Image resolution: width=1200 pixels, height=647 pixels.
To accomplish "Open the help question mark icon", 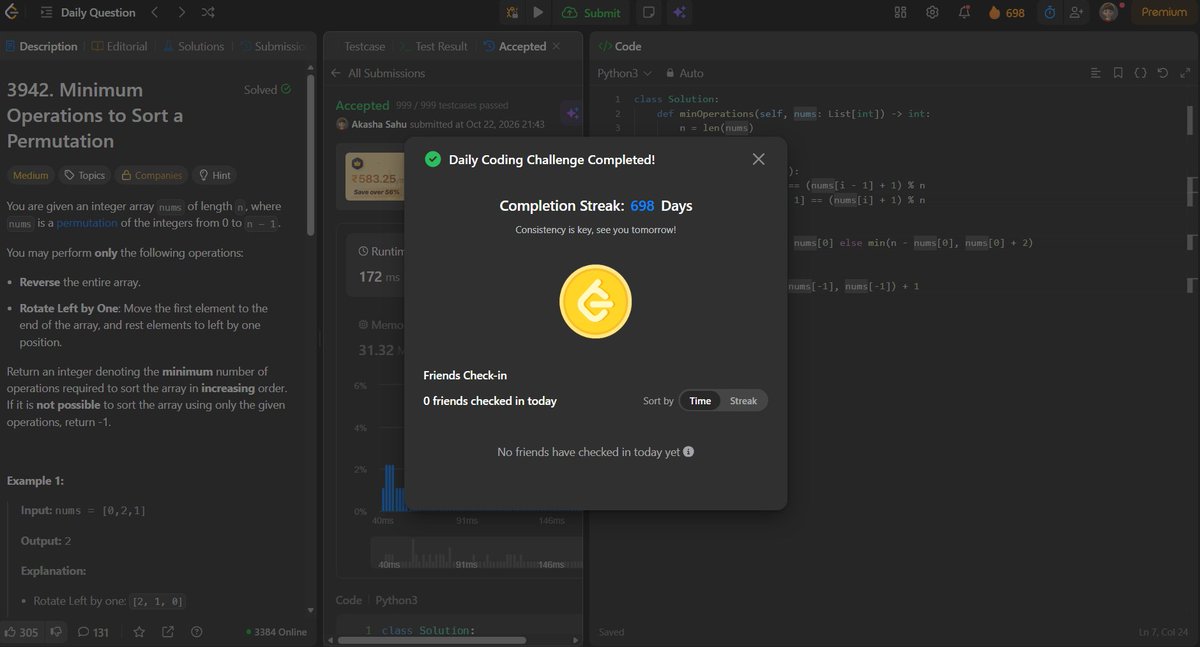I will pos(196,632).
